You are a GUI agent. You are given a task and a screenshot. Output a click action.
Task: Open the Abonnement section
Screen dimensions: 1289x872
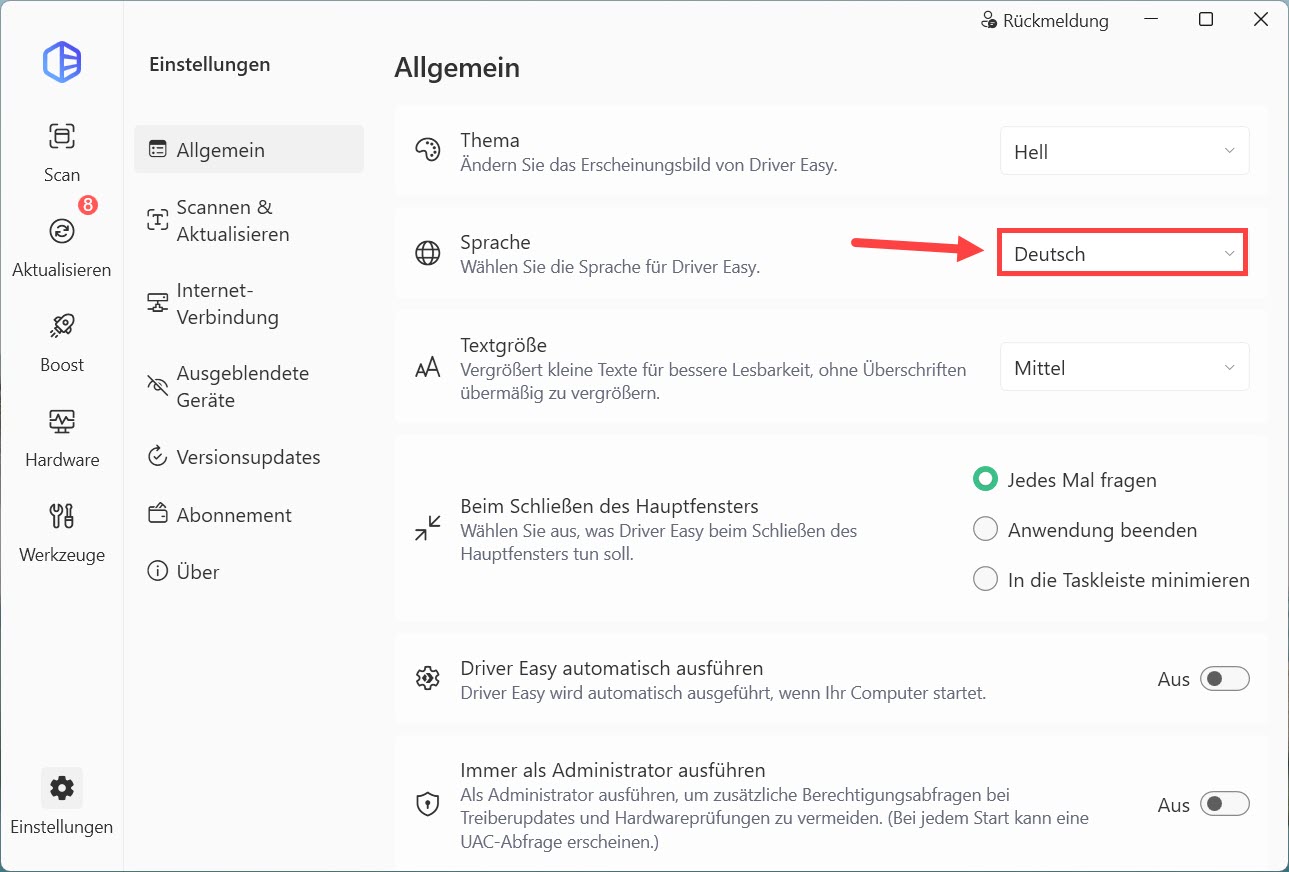(x=249, y=515)
